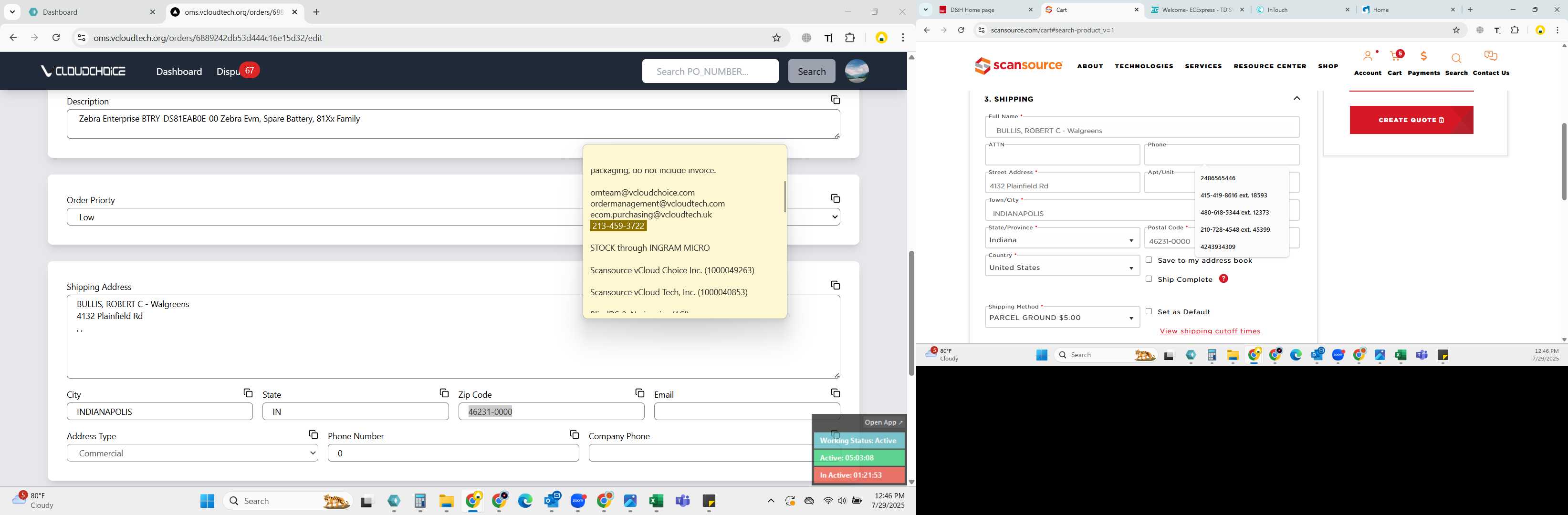Click the Open App button on status widget

(x=883, y=422)
